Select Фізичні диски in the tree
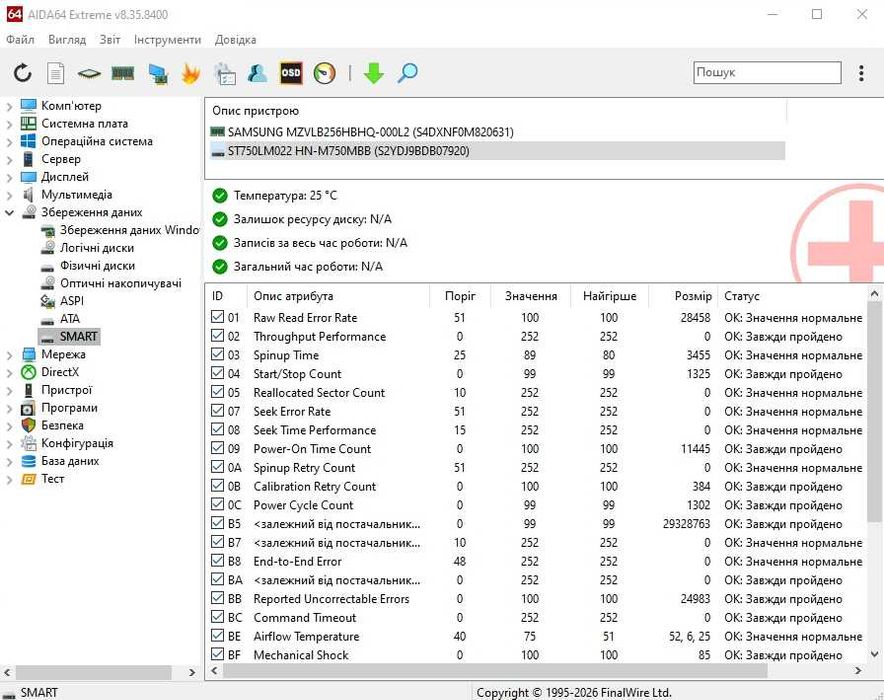Screen dimensions: 884x700 (98, 265)
